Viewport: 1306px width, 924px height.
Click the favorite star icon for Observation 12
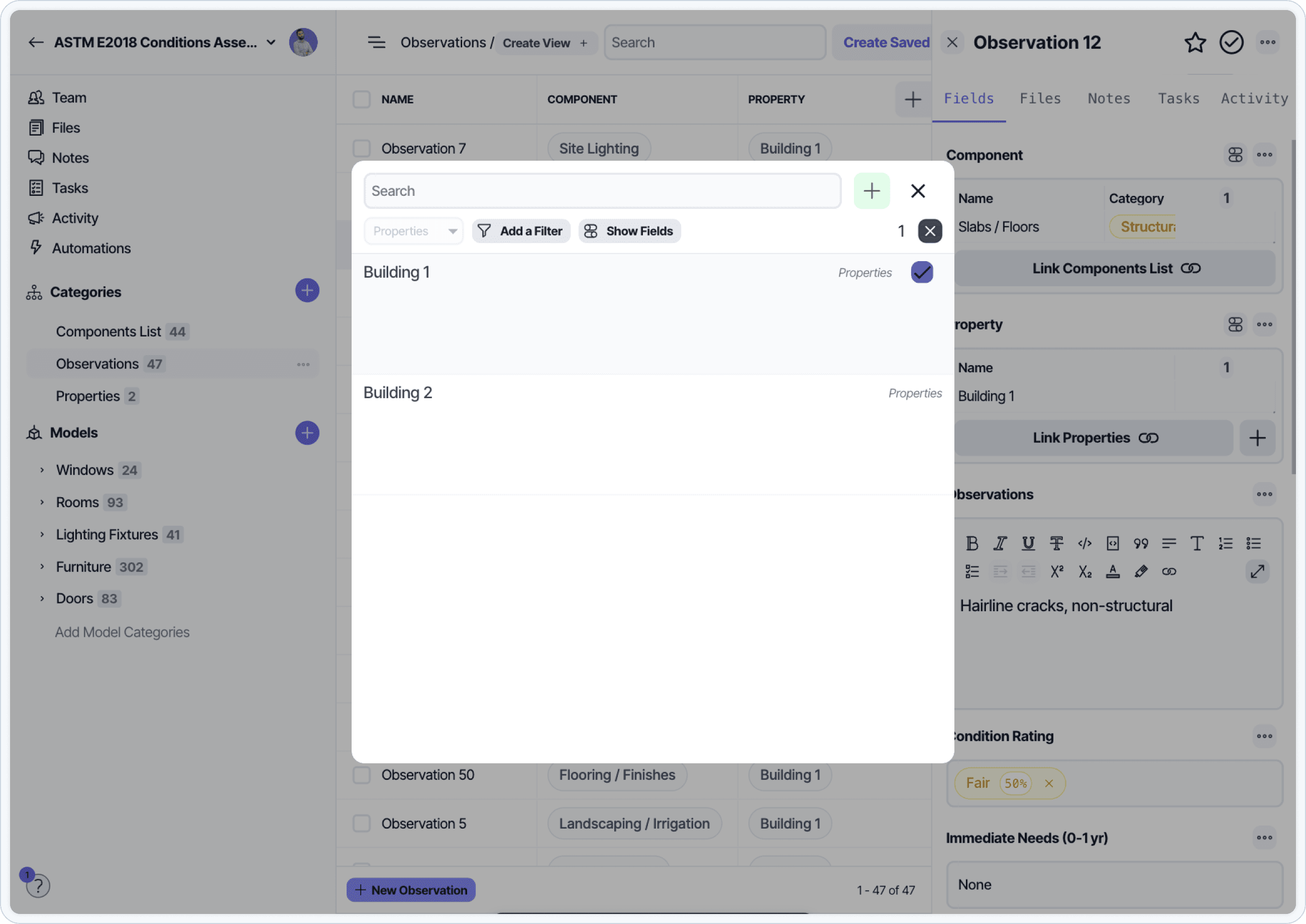[1194, 42]
